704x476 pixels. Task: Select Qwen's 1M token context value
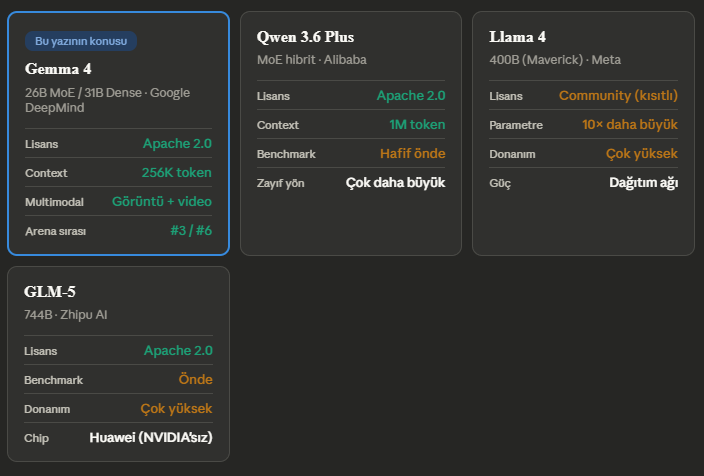(417, 125)
